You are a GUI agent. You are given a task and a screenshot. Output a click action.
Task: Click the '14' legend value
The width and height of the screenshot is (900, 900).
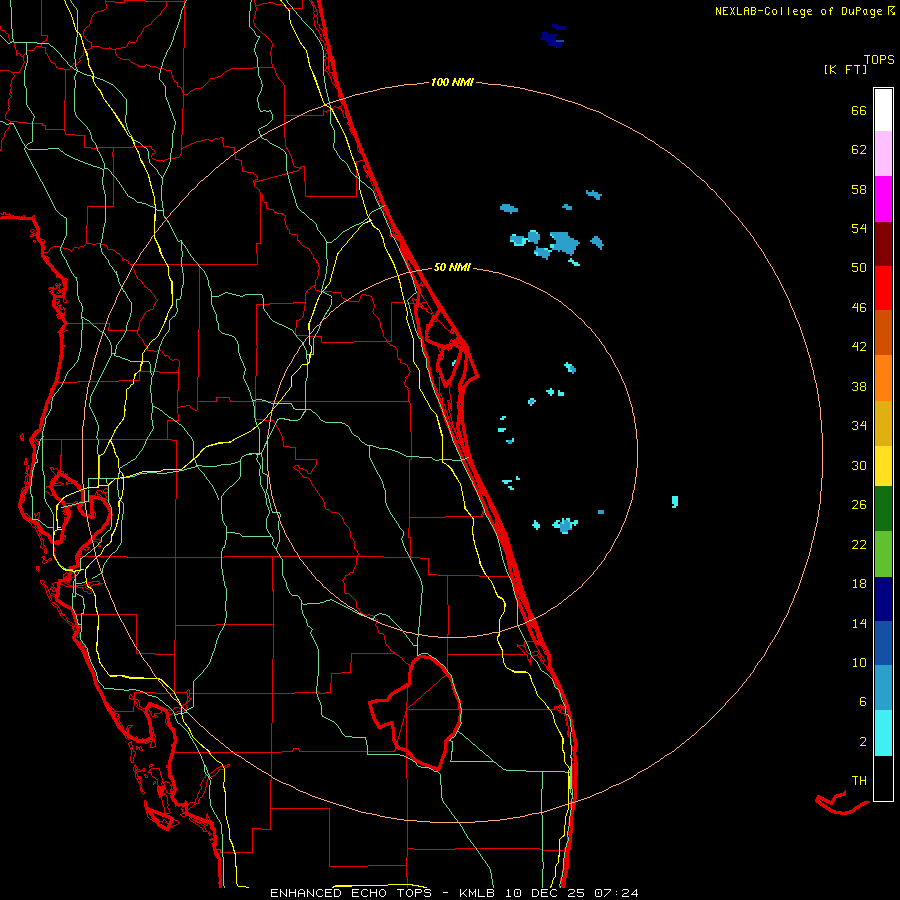tap(859, 623)
